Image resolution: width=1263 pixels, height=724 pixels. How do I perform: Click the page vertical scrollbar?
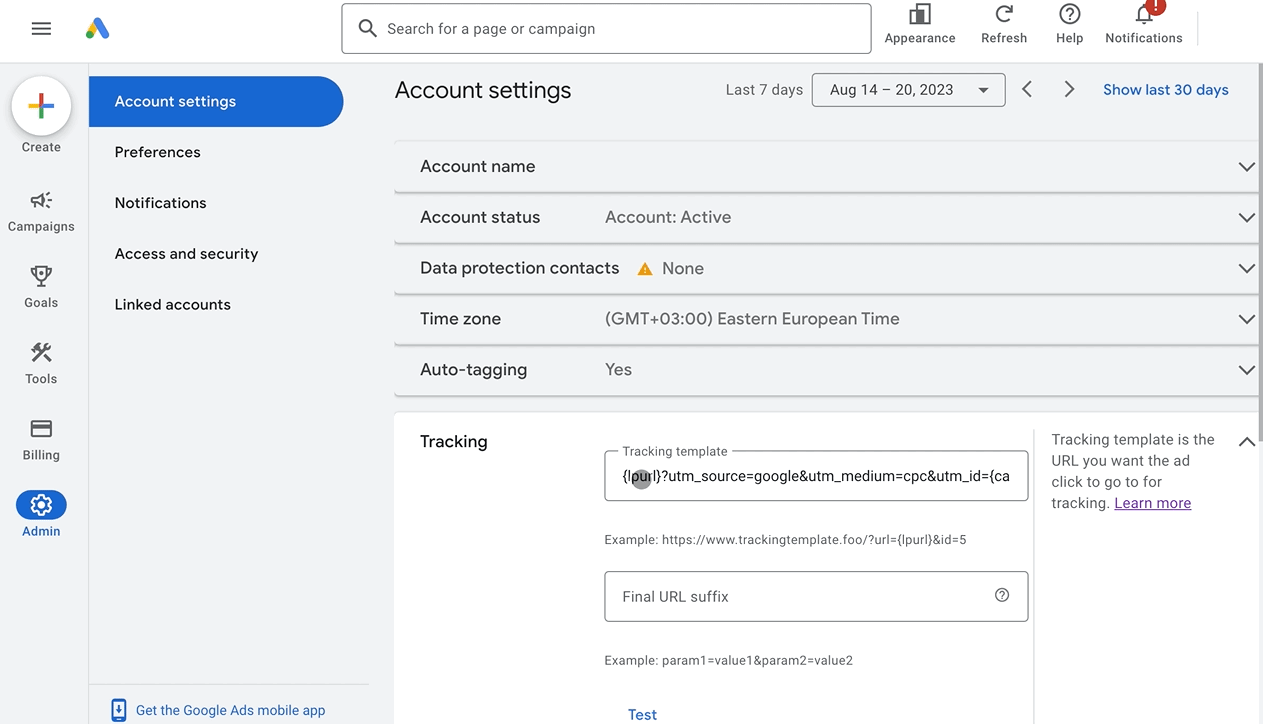tap(1260, 250)
